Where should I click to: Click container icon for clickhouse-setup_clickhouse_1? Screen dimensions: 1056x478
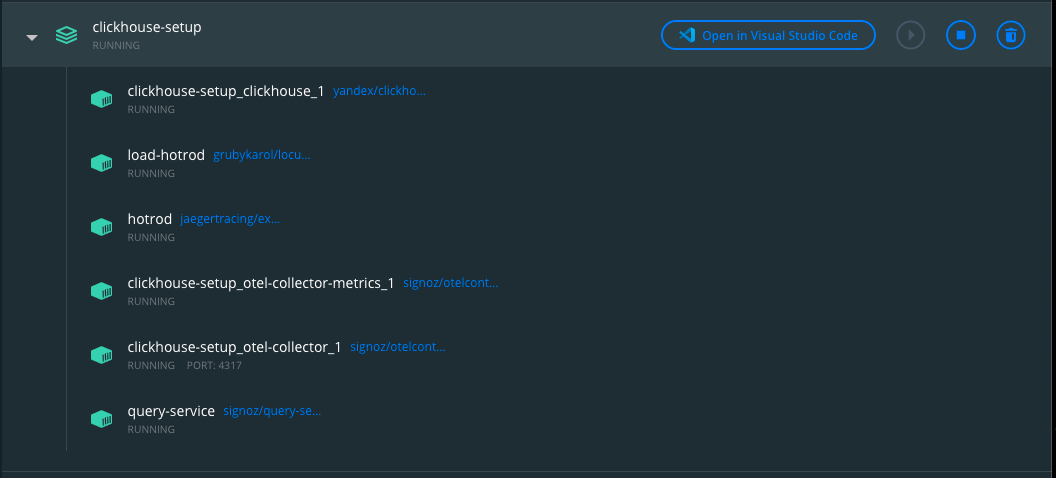(x=101, y=99)
